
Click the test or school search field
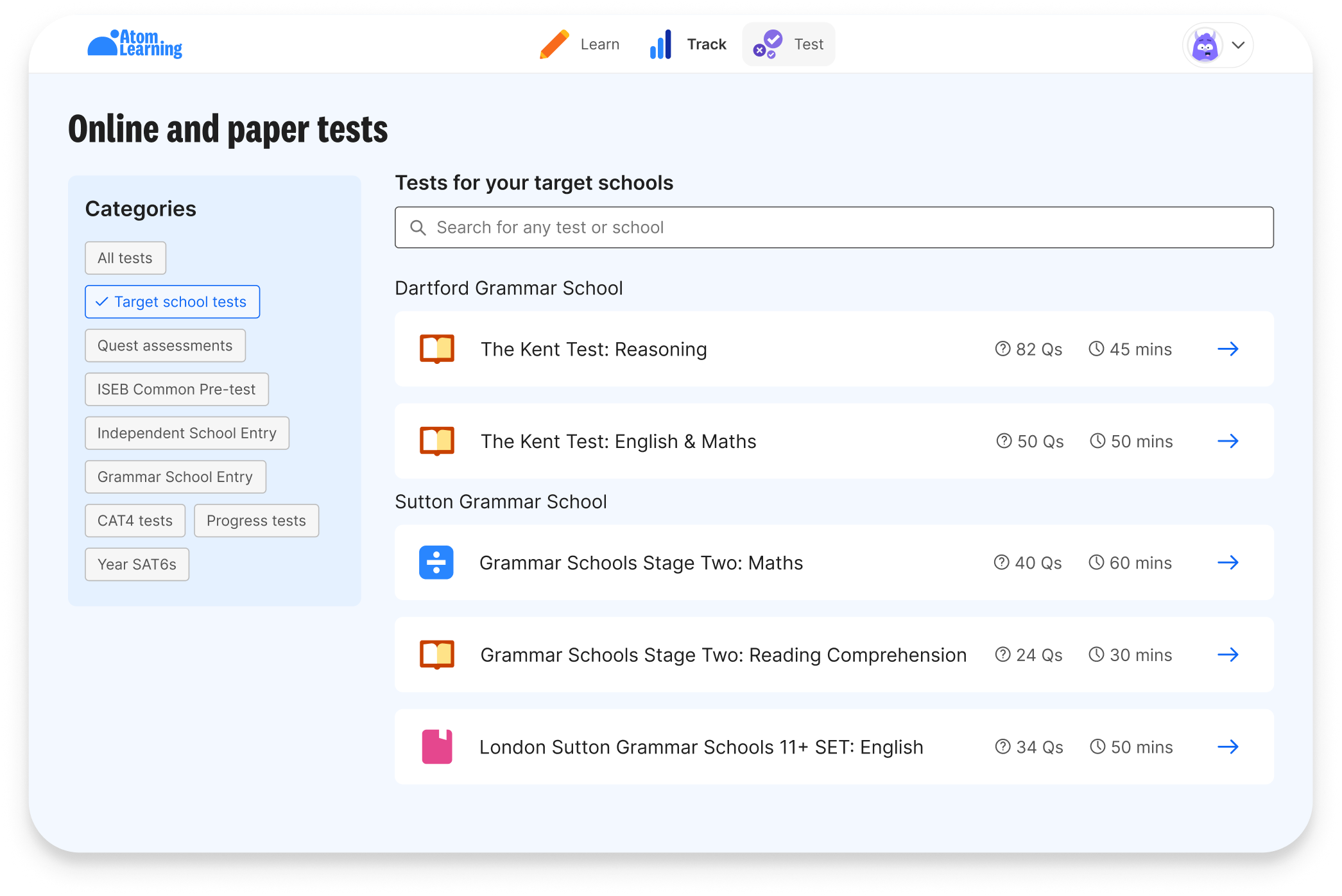[834, 227]
